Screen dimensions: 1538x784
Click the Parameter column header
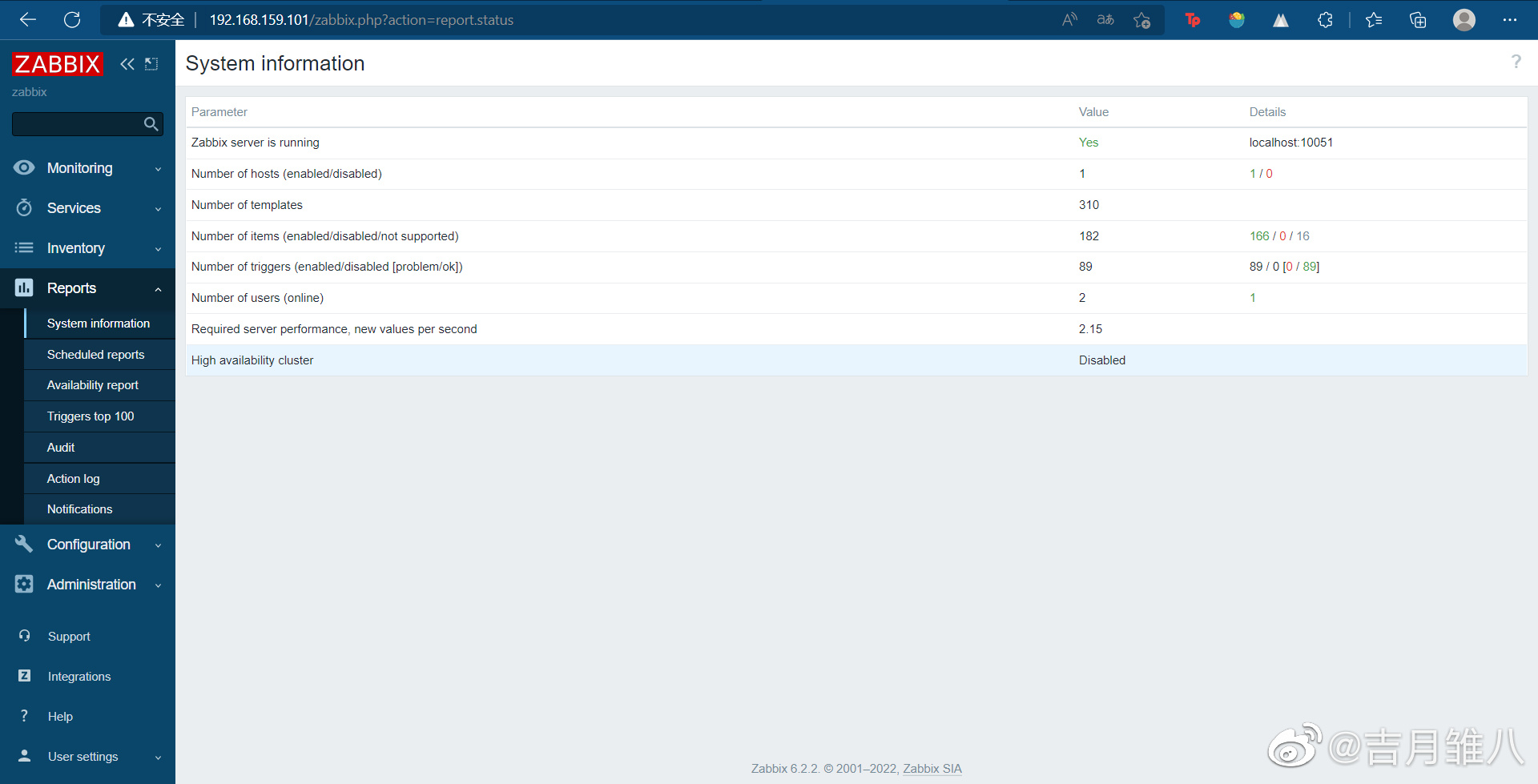tap(219, 112)
